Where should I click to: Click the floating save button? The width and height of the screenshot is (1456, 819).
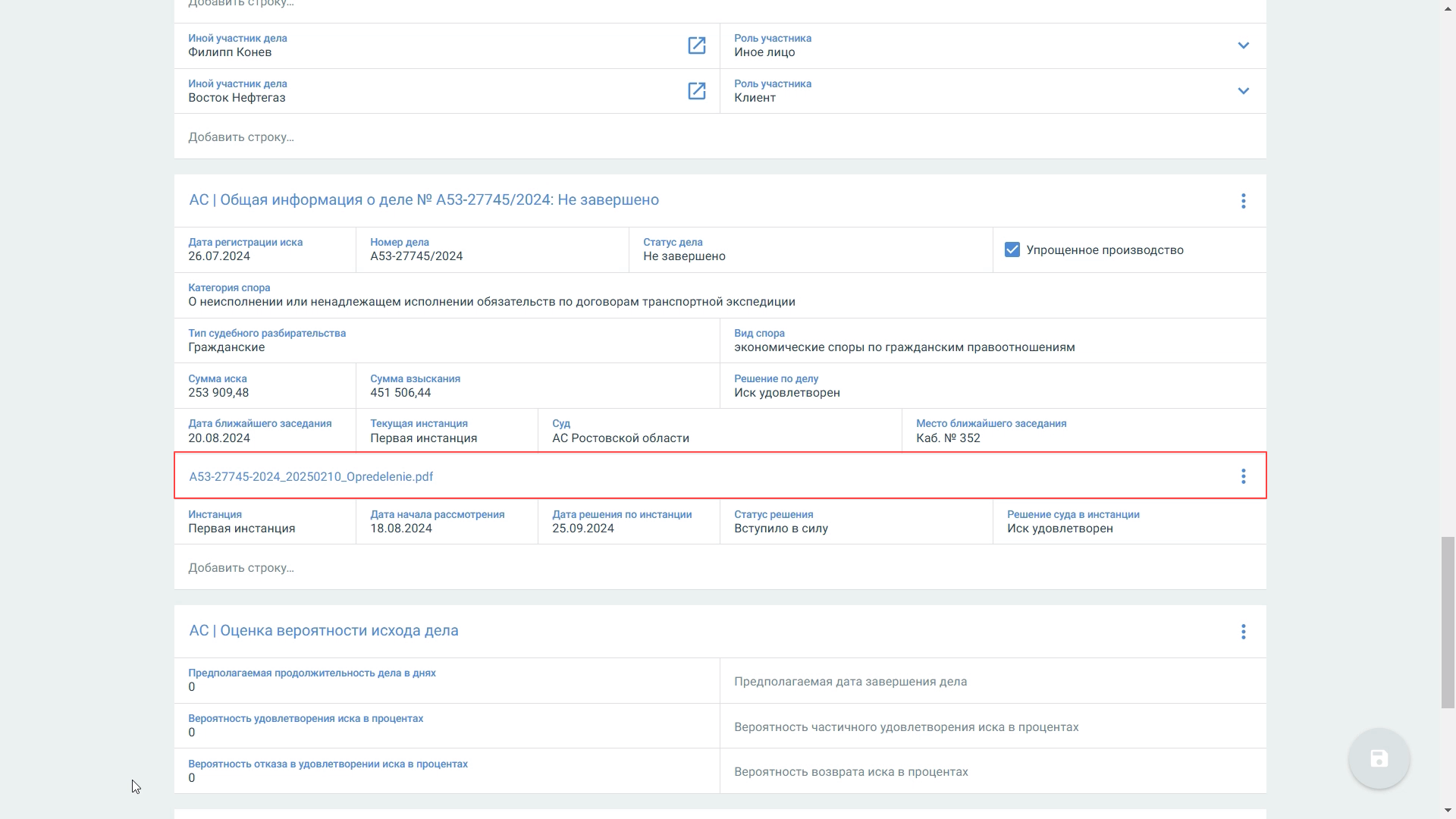(1379, 758)
